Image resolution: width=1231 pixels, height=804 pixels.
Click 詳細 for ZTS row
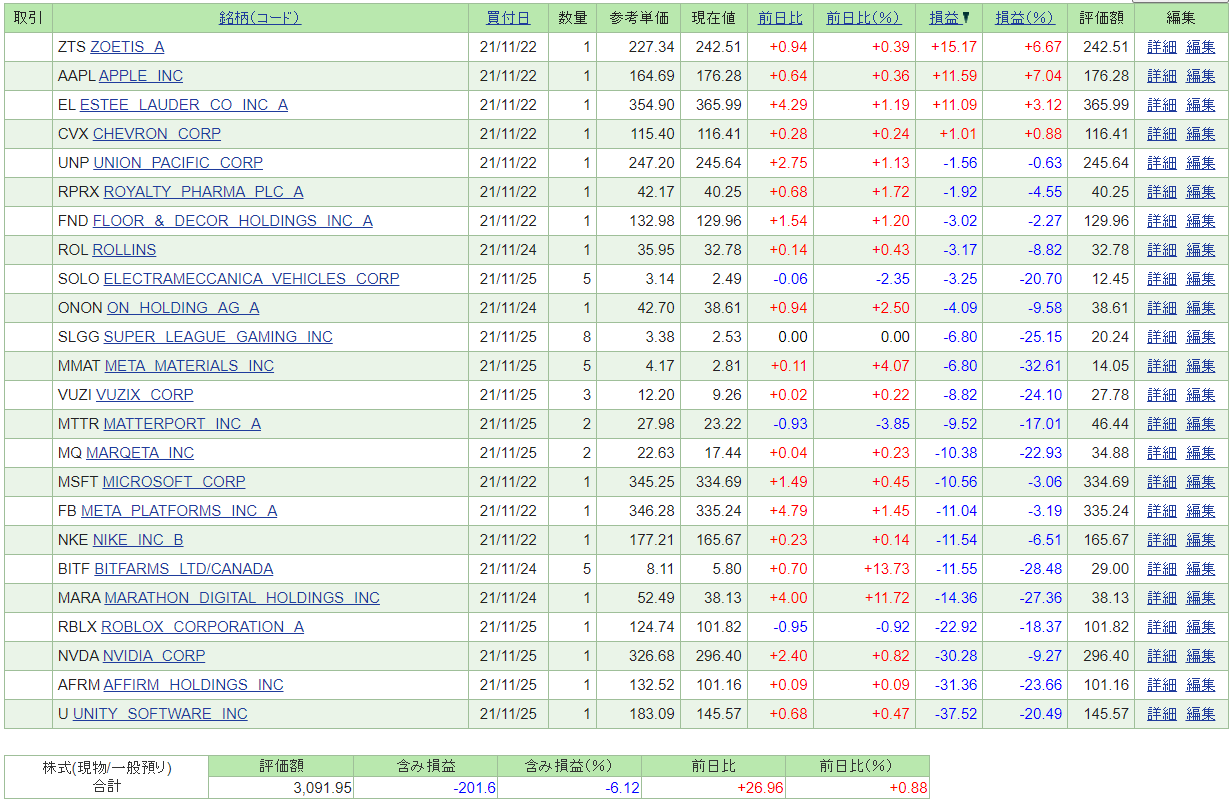click(x=1162, y=47)
